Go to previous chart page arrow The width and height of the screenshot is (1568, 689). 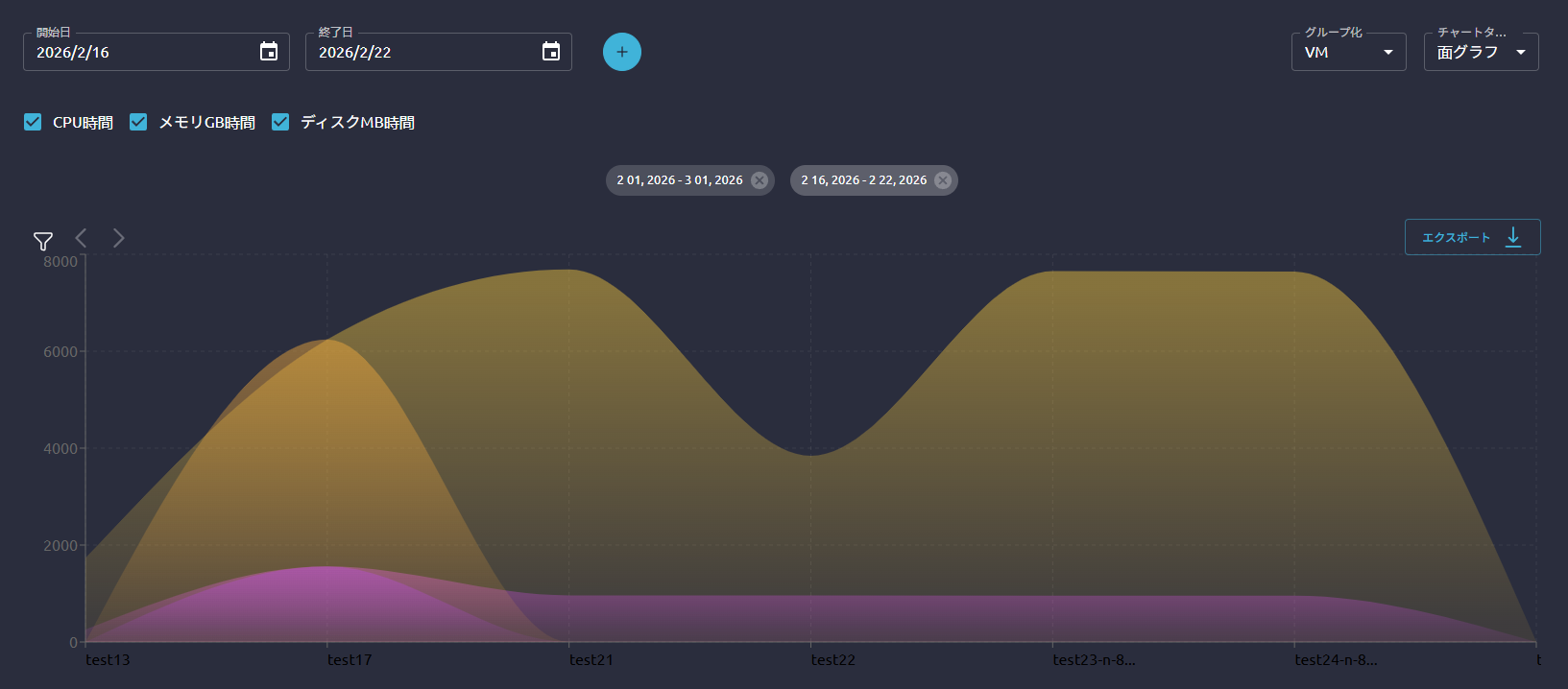[82, 238]
